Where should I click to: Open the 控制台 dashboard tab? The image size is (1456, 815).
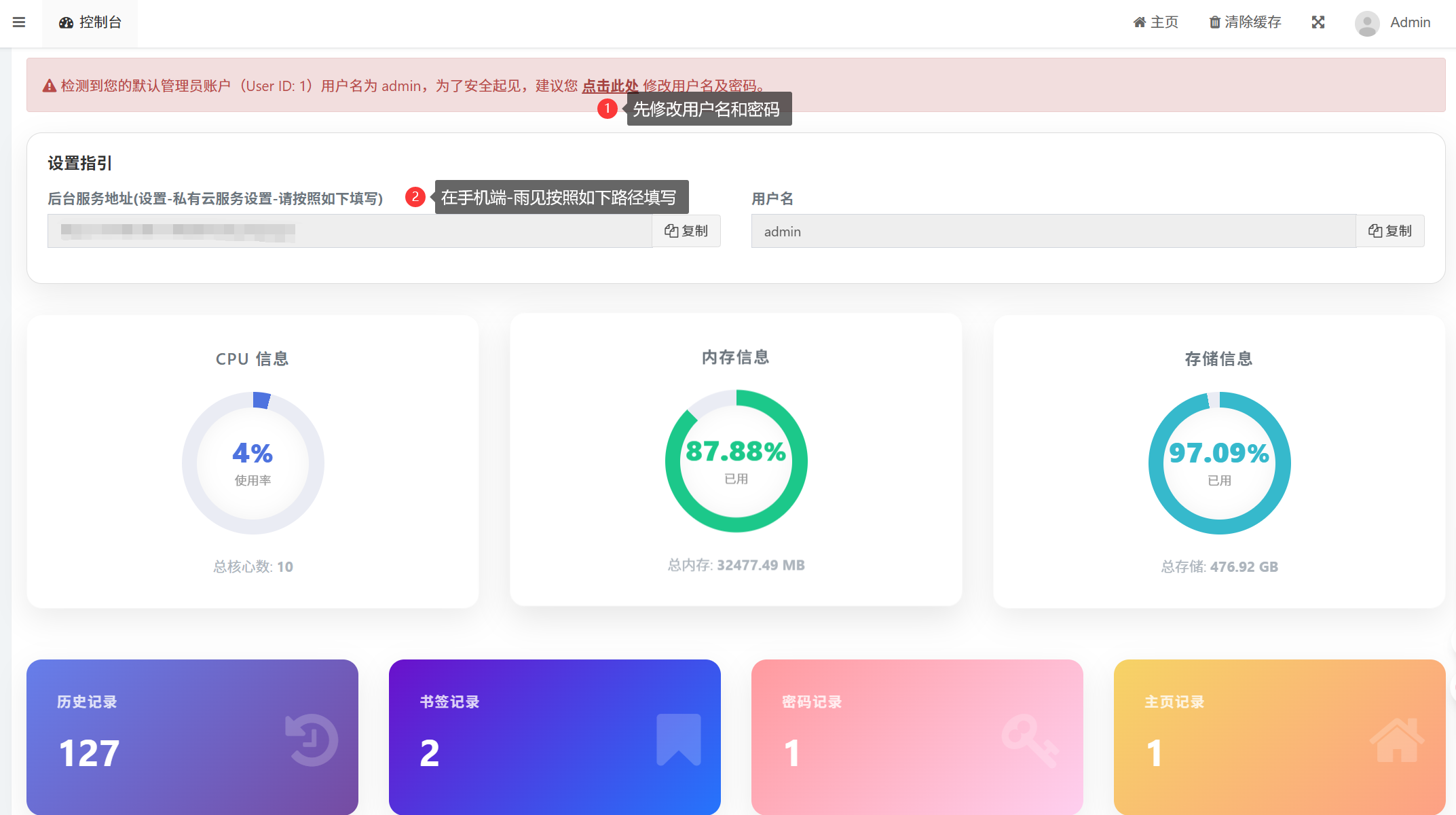(90, 22)
